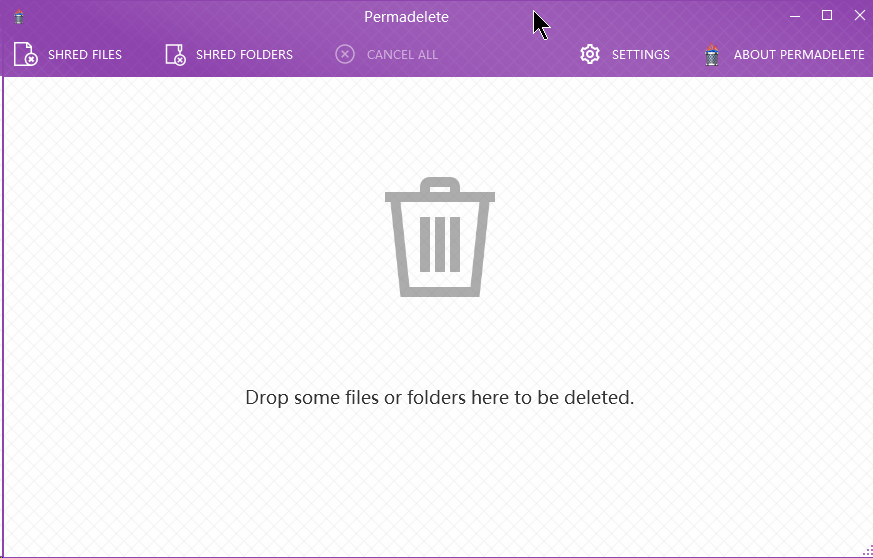Click the Settings gear icon
The height and width of the screenshot is (558, 873).
tap(590, 55)
